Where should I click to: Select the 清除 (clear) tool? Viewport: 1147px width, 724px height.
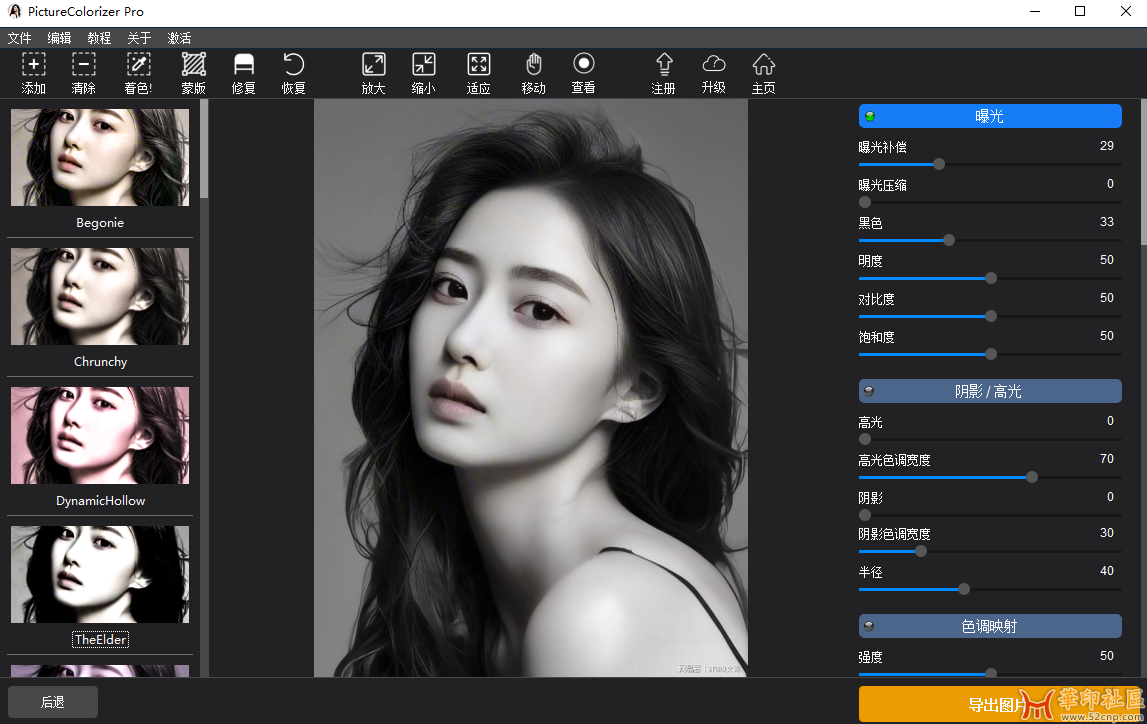click(x=83, y=73)
